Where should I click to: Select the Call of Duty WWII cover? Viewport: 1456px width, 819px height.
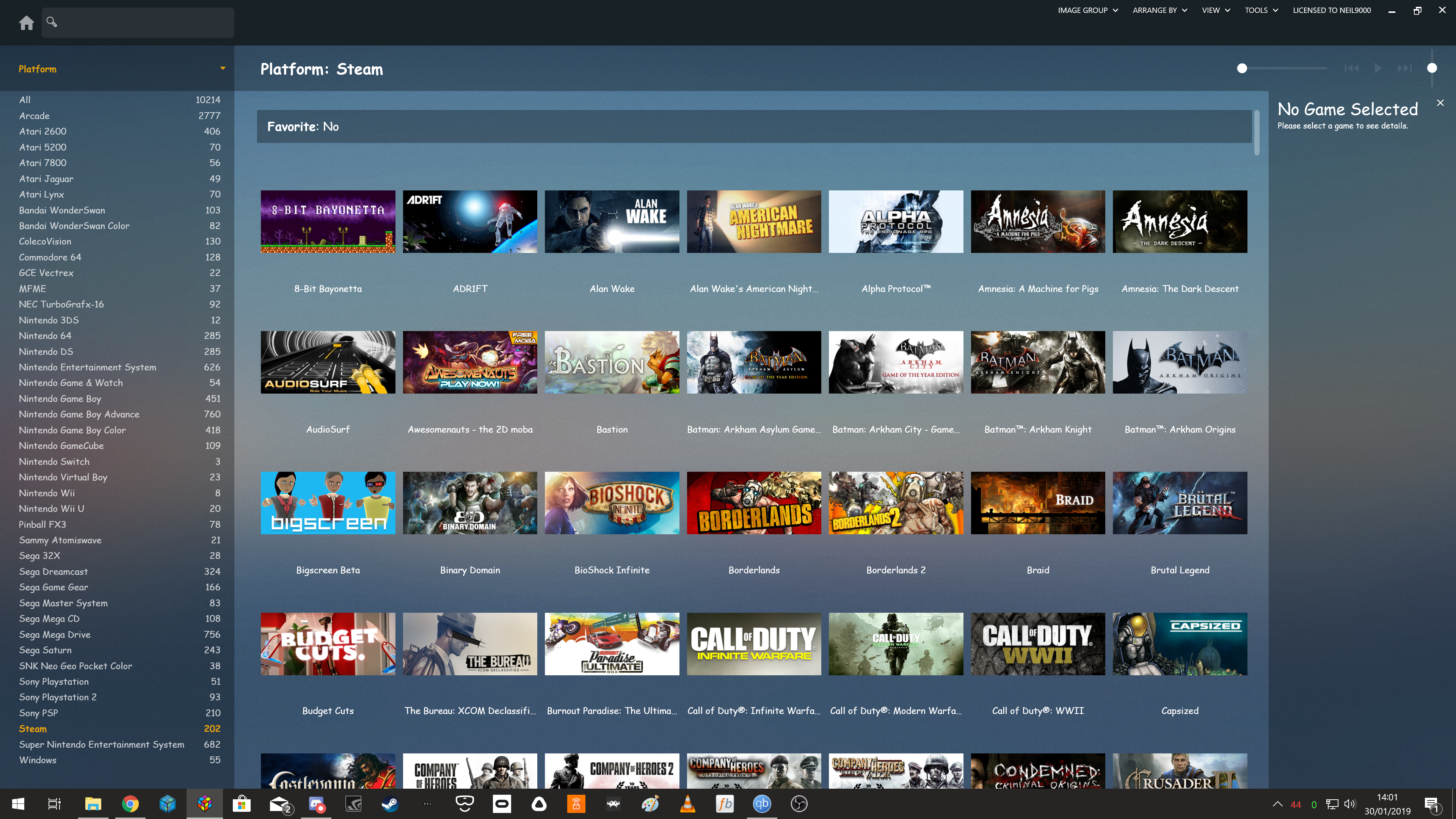(x=1038, y=644)
